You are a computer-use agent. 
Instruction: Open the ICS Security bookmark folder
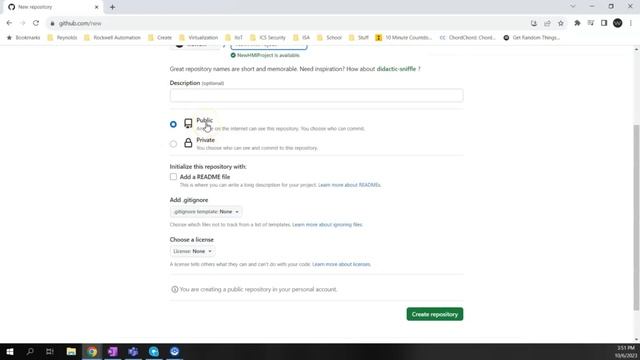click(268, 38)
